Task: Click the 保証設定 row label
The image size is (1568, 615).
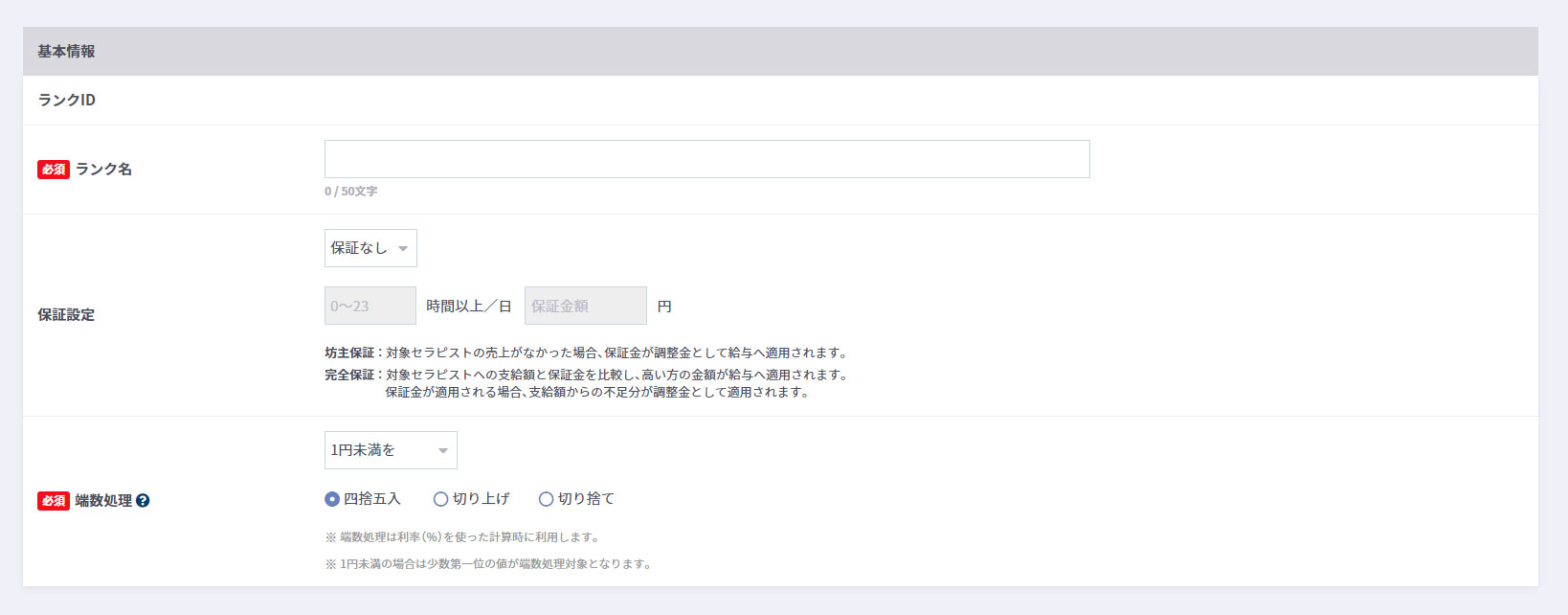Action: [x=66, y=315]
